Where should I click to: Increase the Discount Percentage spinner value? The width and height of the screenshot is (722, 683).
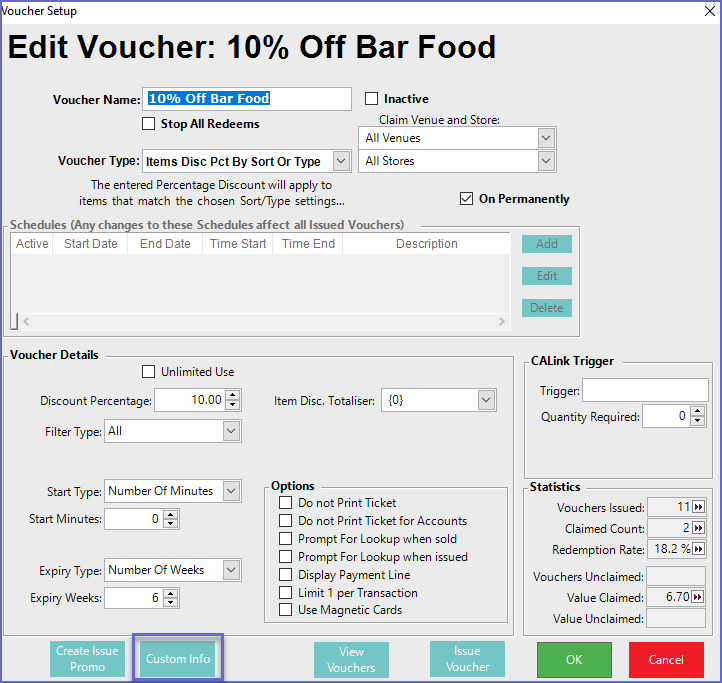click(232, 396)
